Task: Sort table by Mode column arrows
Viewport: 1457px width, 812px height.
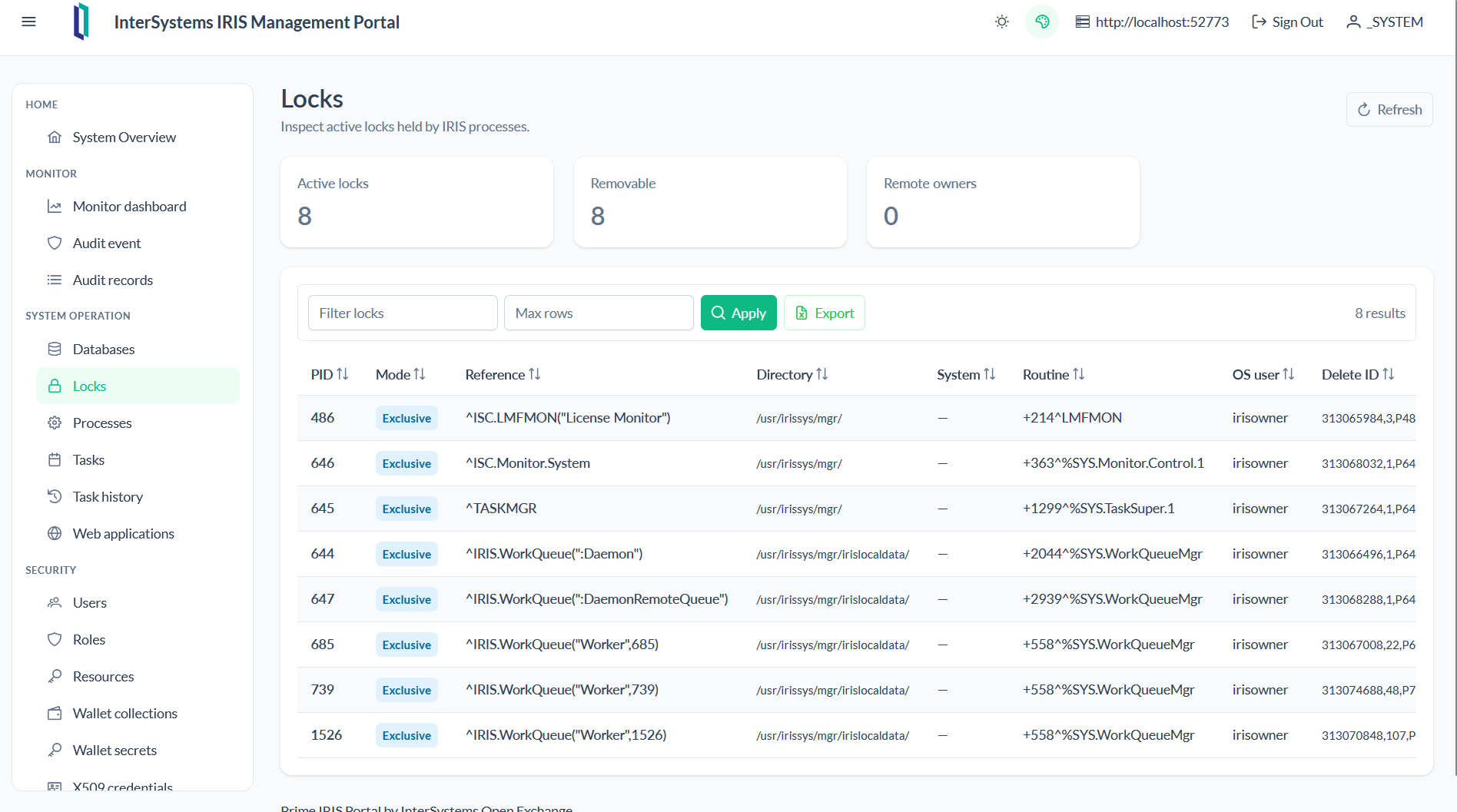Action: coord(420,374)
